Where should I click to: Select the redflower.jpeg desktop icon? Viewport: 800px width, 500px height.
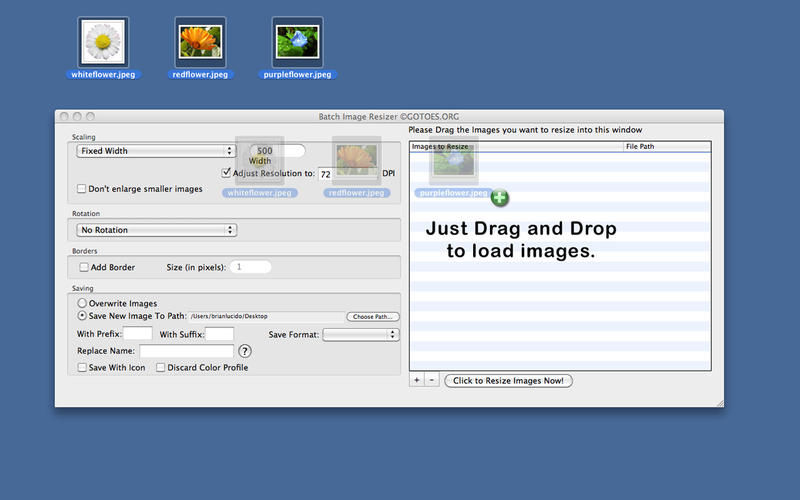click(199, 42)
